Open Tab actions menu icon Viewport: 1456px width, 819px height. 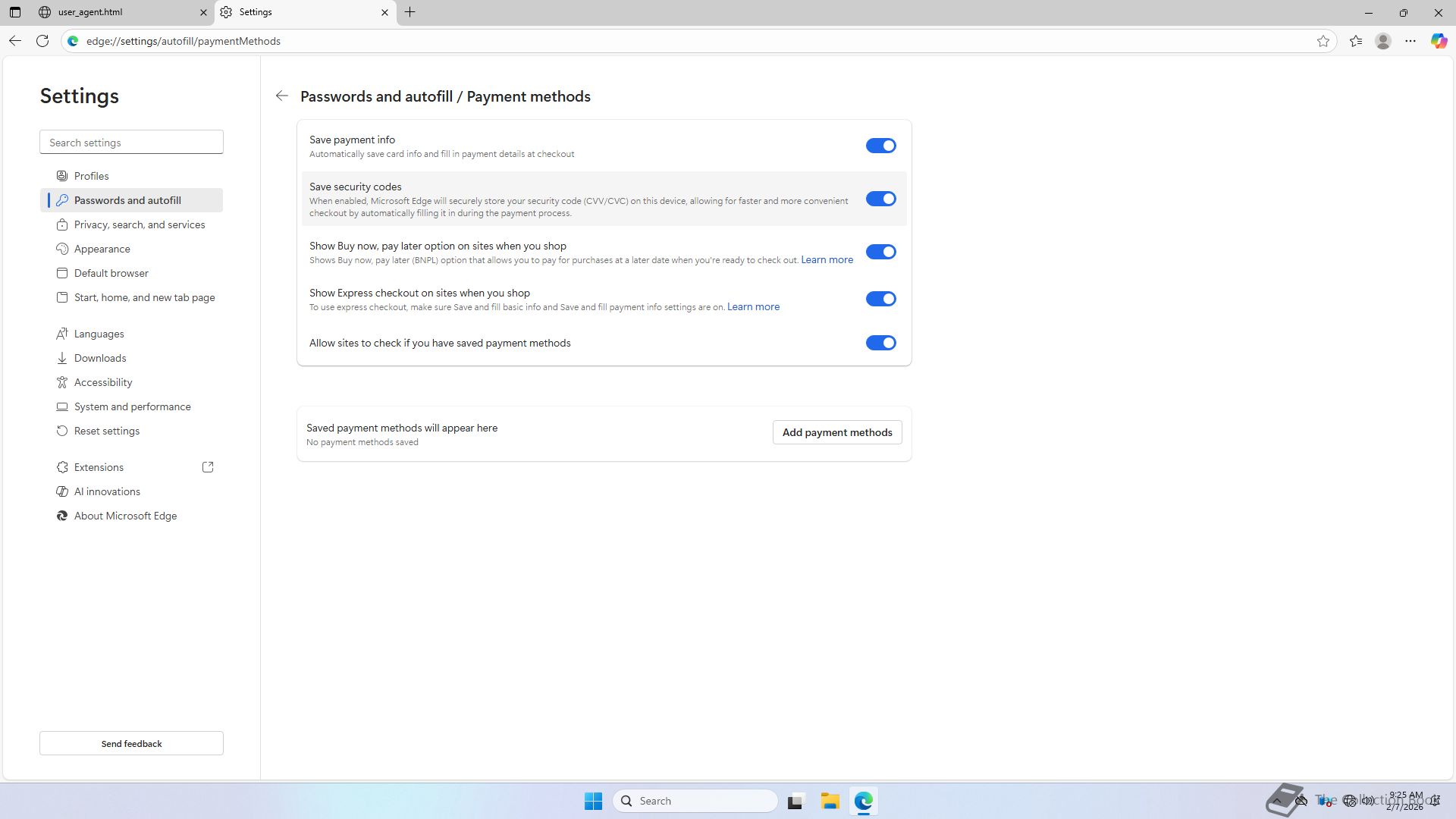[14, 12]
